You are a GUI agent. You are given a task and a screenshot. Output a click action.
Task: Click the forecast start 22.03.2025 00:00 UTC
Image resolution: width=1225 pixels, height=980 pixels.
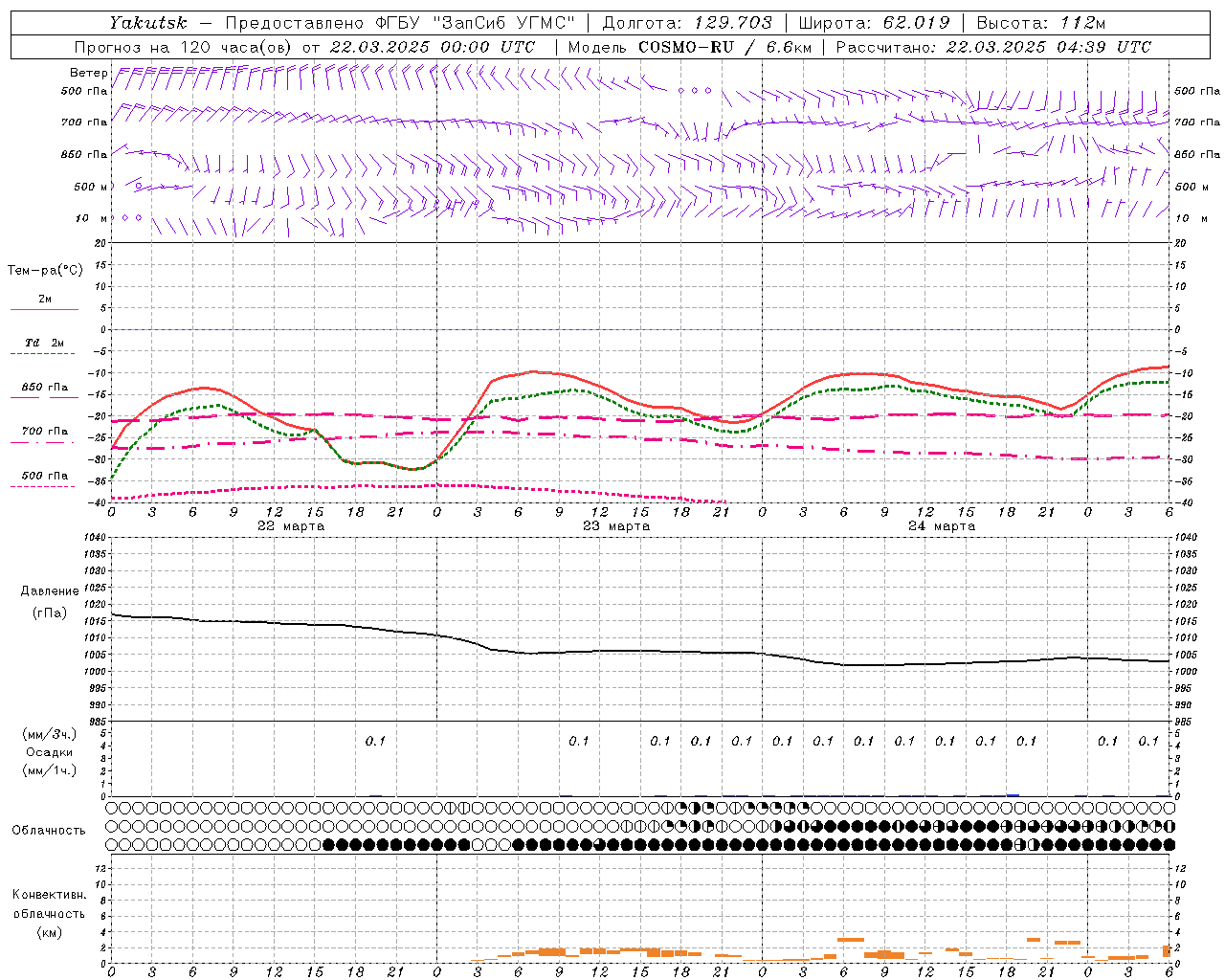coord(433,47)
